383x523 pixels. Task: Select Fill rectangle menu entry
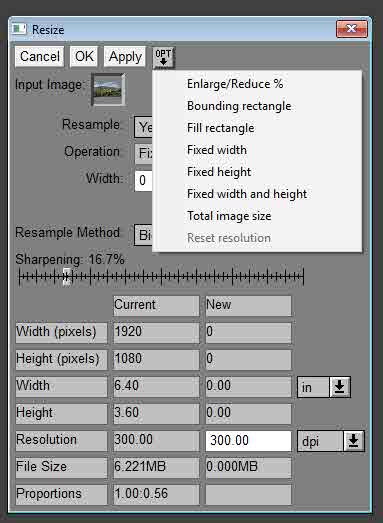(x=221, y=128)
